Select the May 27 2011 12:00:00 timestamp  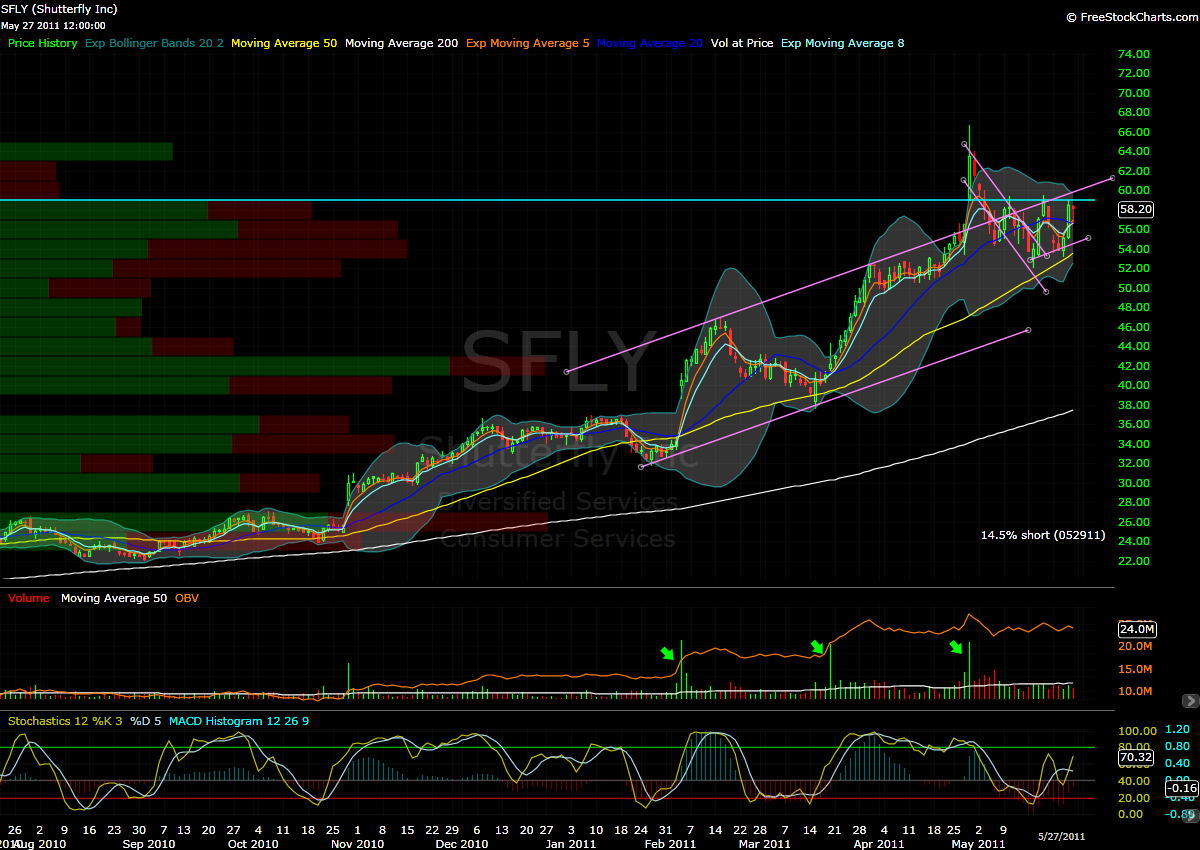pyautogui.click(x=55, y=25)
